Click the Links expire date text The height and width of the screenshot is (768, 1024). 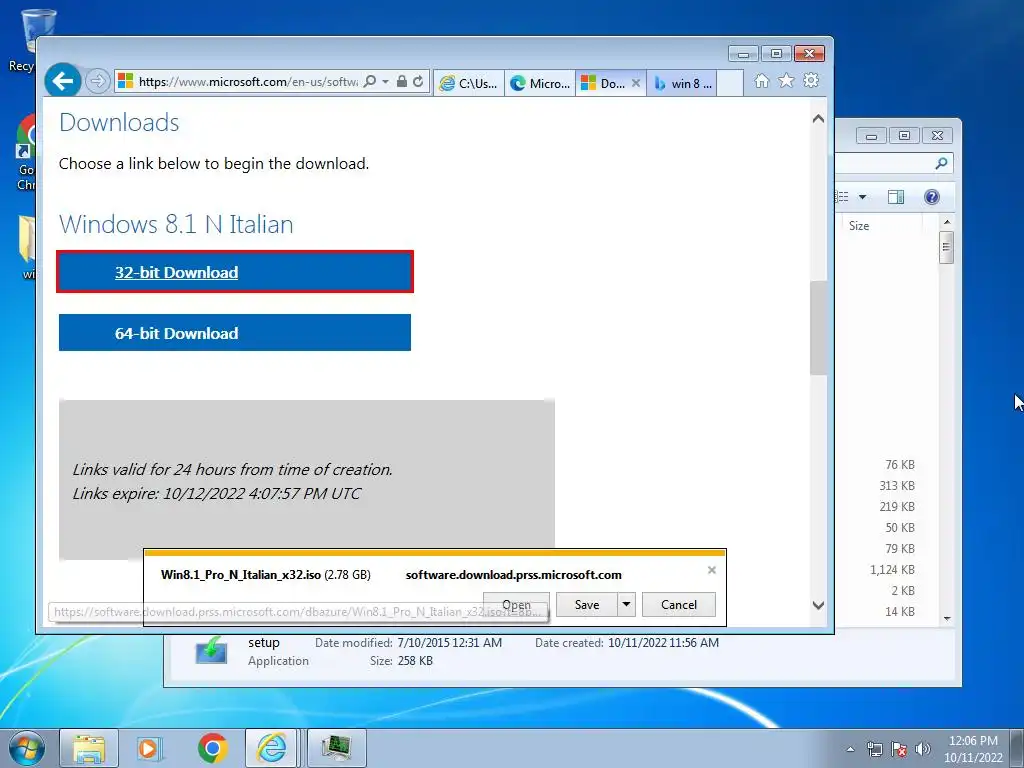click(x=216, y=493)
